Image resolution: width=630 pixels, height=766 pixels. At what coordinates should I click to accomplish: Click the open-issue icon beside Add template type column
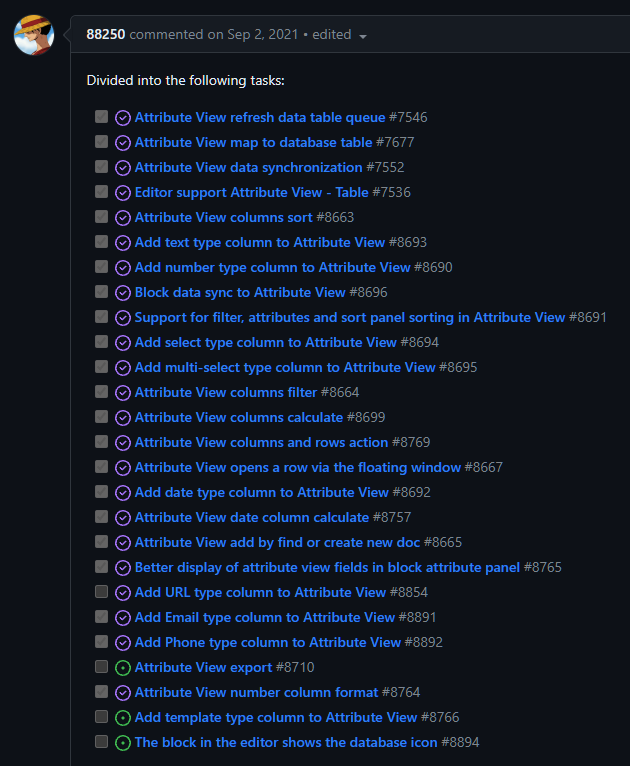[x=123, y=717]
